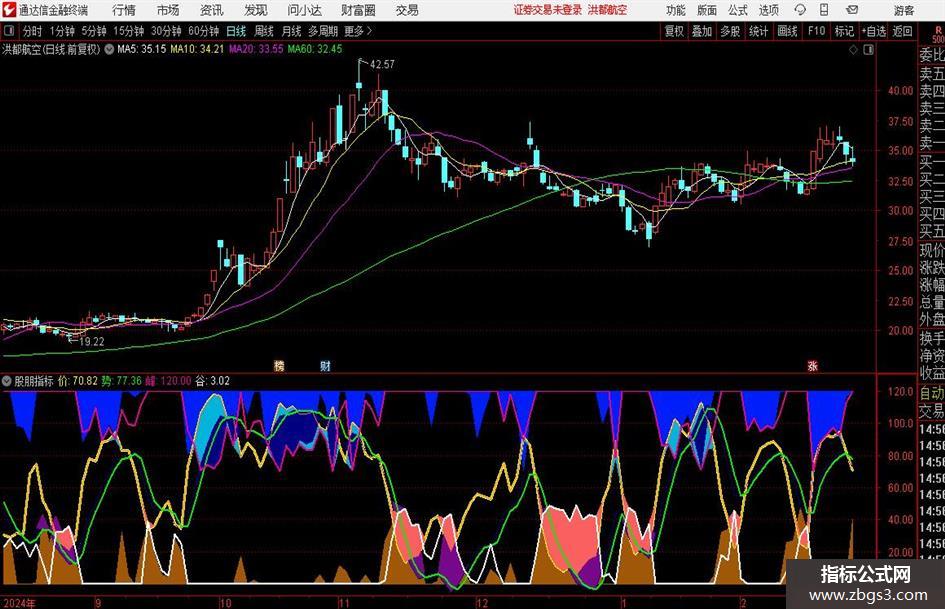
Task: Click the 标记 mark button
Action: (x=844, y=31)
